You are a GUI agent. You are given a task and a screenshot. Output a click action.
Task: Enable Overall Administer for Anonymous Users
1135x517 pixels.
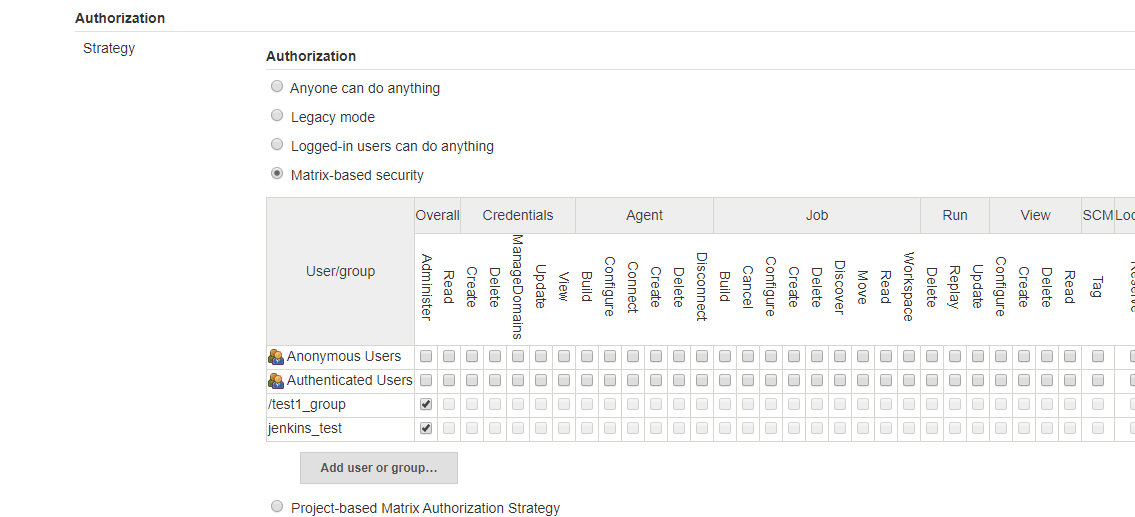(x=426, y=356)
